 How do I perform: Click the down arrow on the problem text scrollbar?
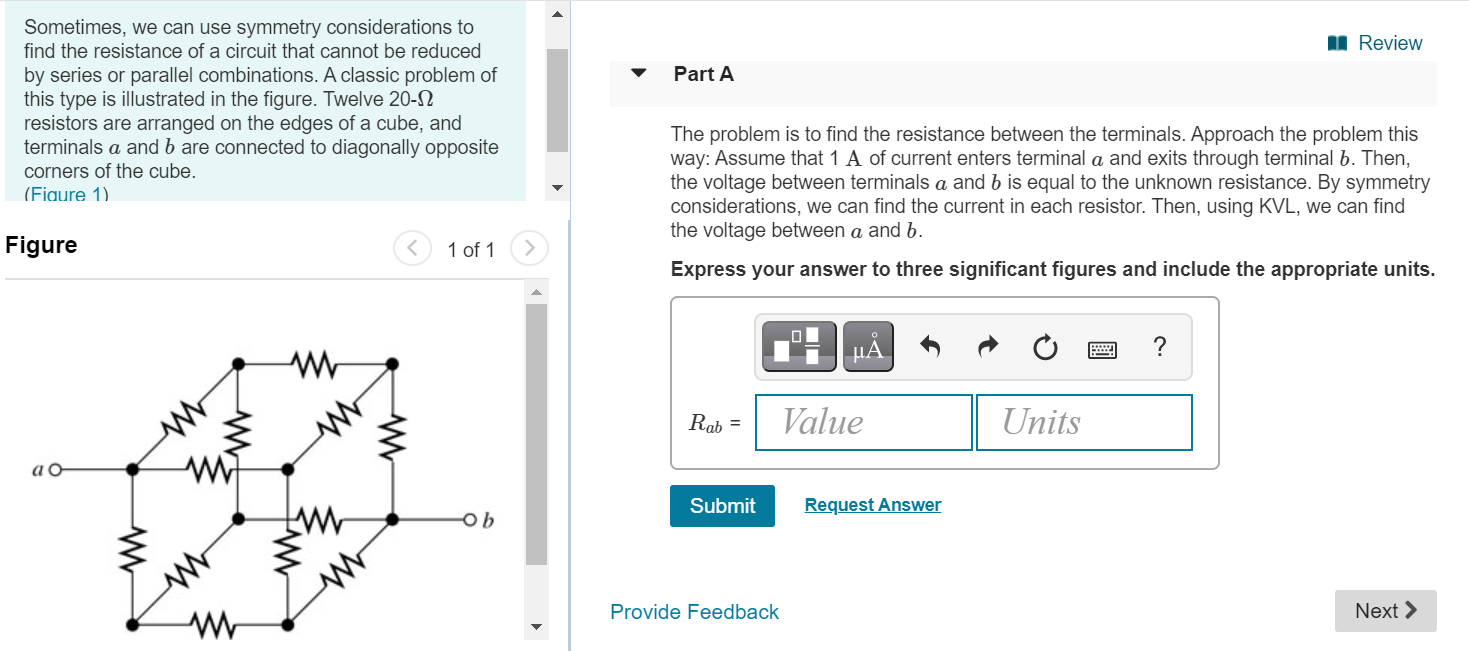[x=556, y=187]
